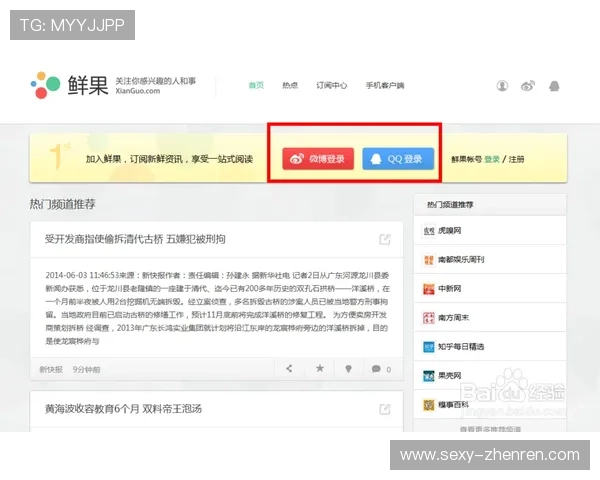Open the 手机客户端 nav tab
Viewport: 600px width, 480px height.
(x=385, y=85)
